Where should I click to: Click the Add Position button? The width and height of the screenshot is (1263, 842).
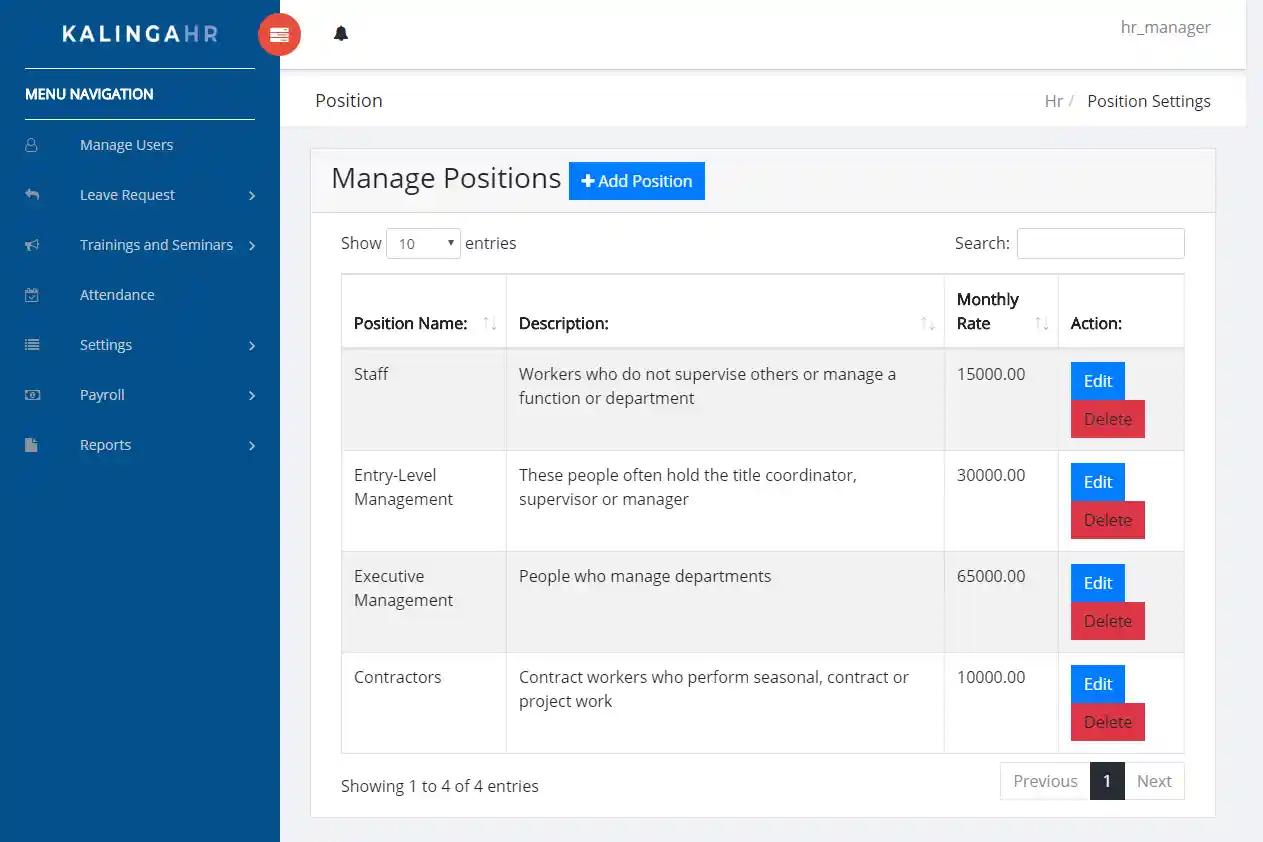coord(637,181)
